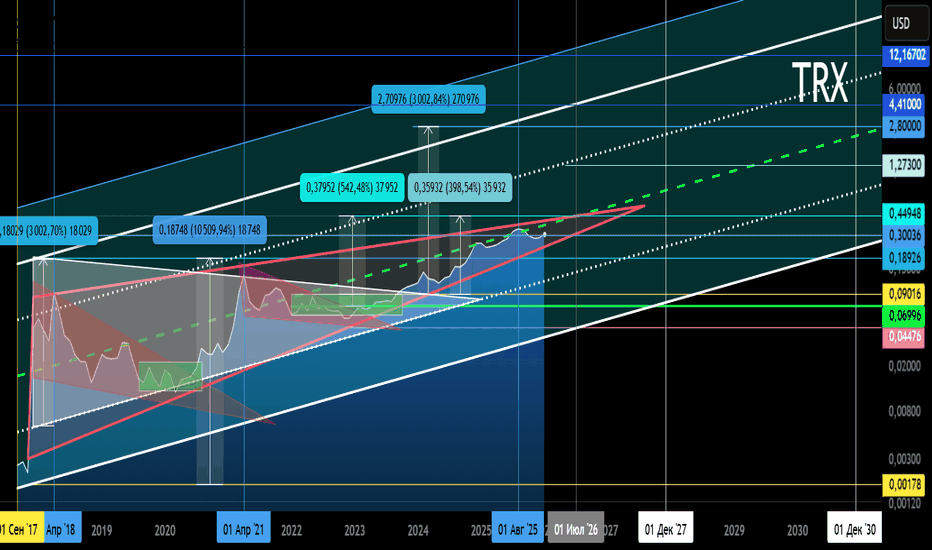Click the 2022 year on time axis
The width and height of the screenshot is (932, 550).
(x=291, y=530)
